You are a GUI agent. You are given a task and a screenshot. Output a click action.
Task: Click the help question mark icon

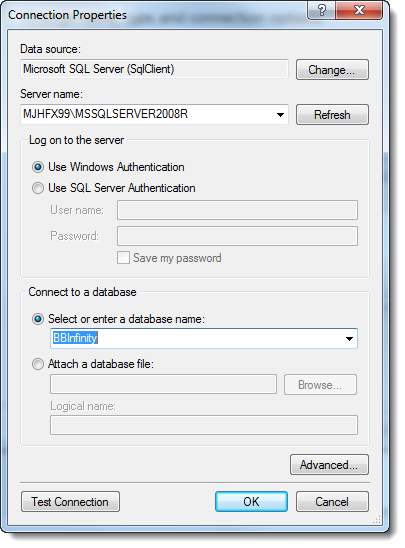(321, 10)
